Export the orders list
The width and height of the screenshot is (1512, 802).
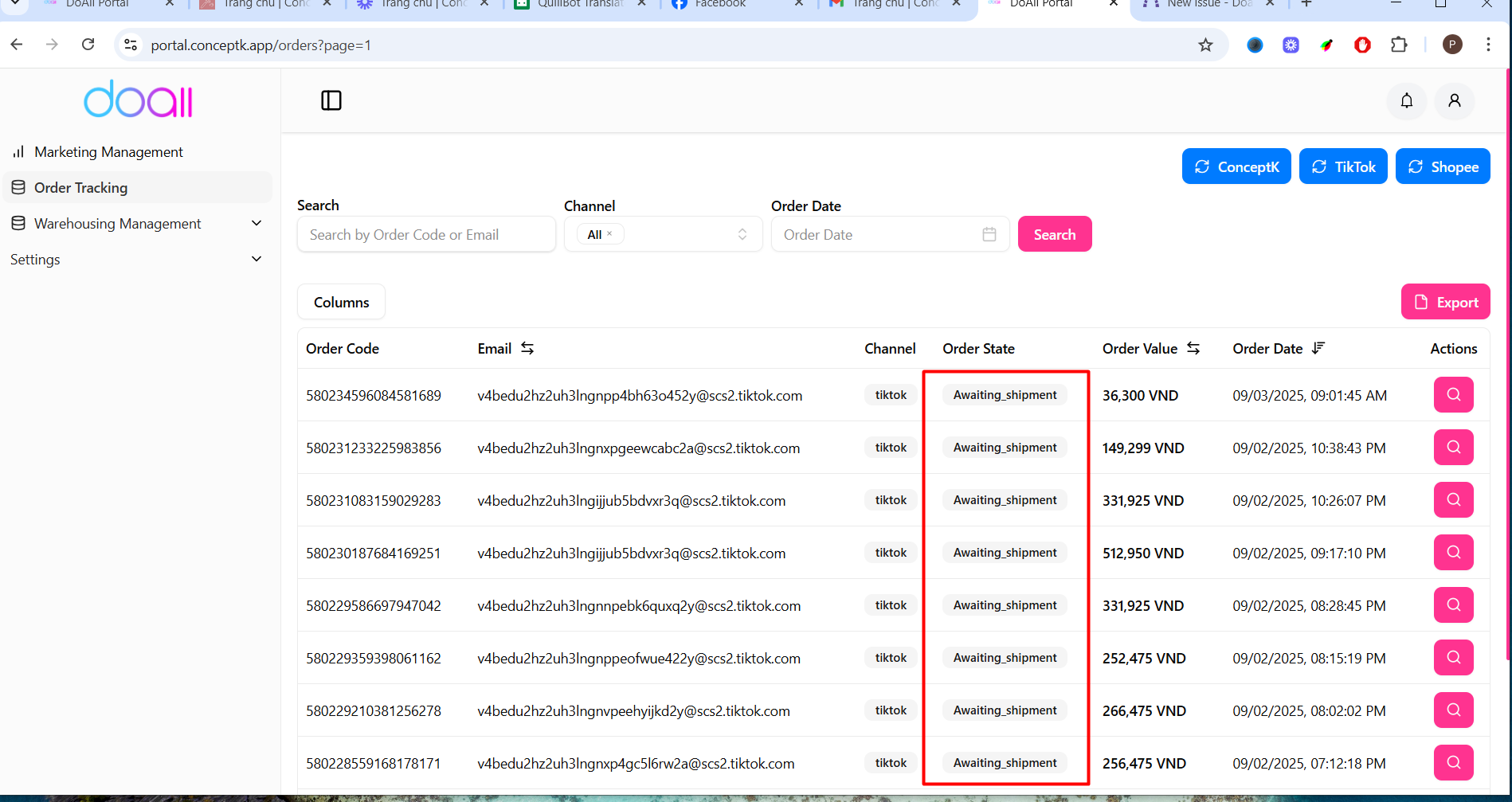[x=1445, y=302]
